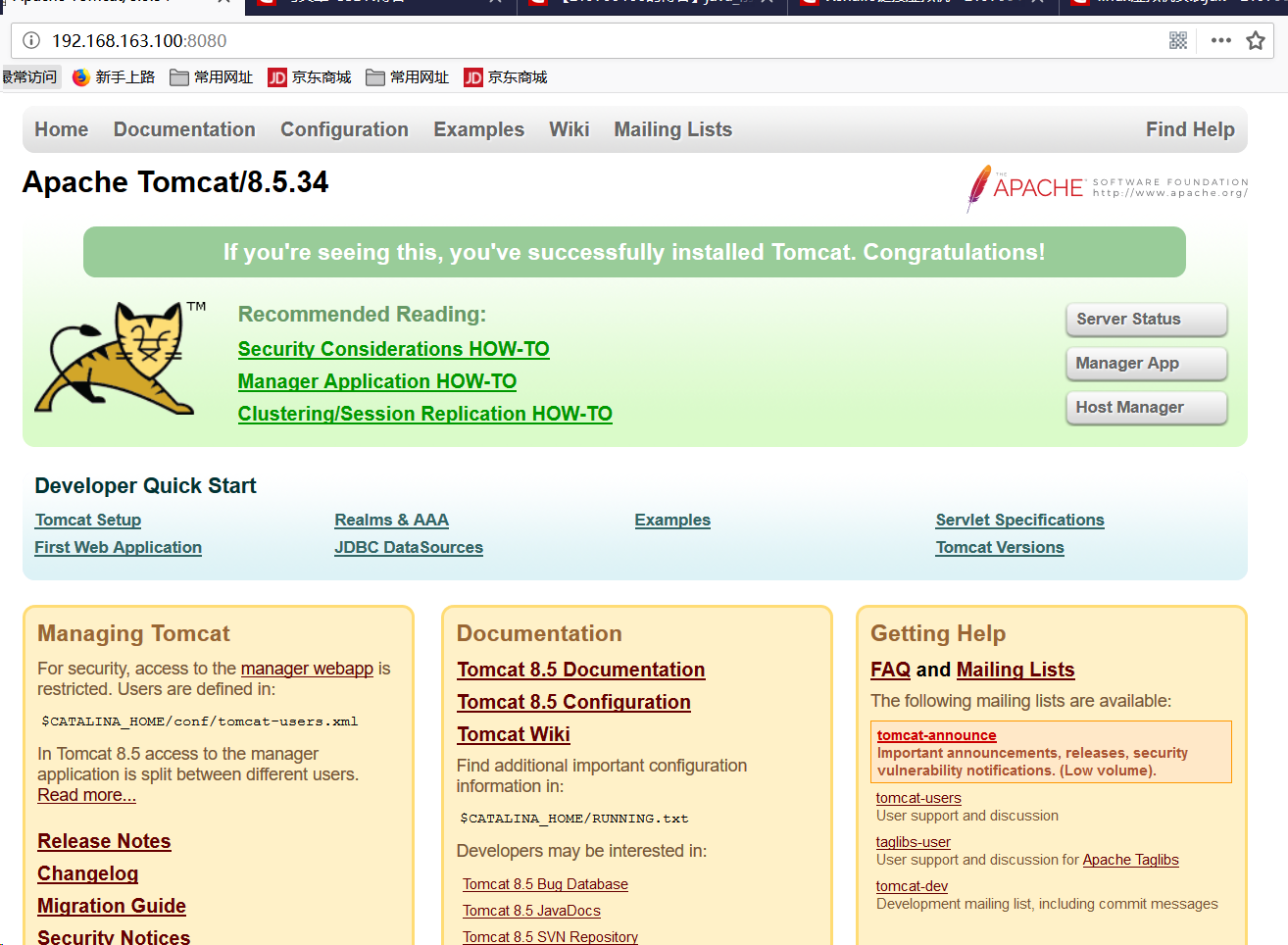
Task: Open Manager Application HOW-TO link
Action: pyautogui.click(x=377, y=381)
